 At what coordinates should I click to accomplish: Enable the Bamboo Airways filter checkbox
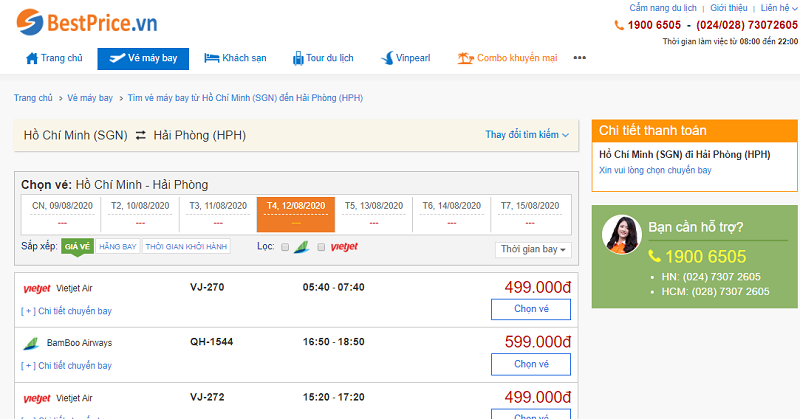click(x=285, y=247)
